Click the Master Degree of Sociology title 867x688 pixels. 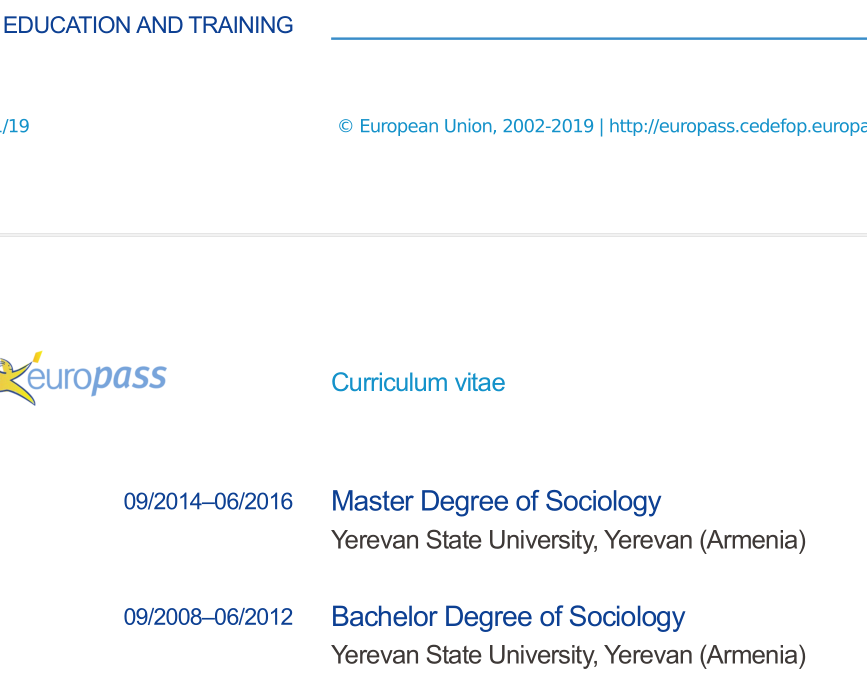[496, 501]
